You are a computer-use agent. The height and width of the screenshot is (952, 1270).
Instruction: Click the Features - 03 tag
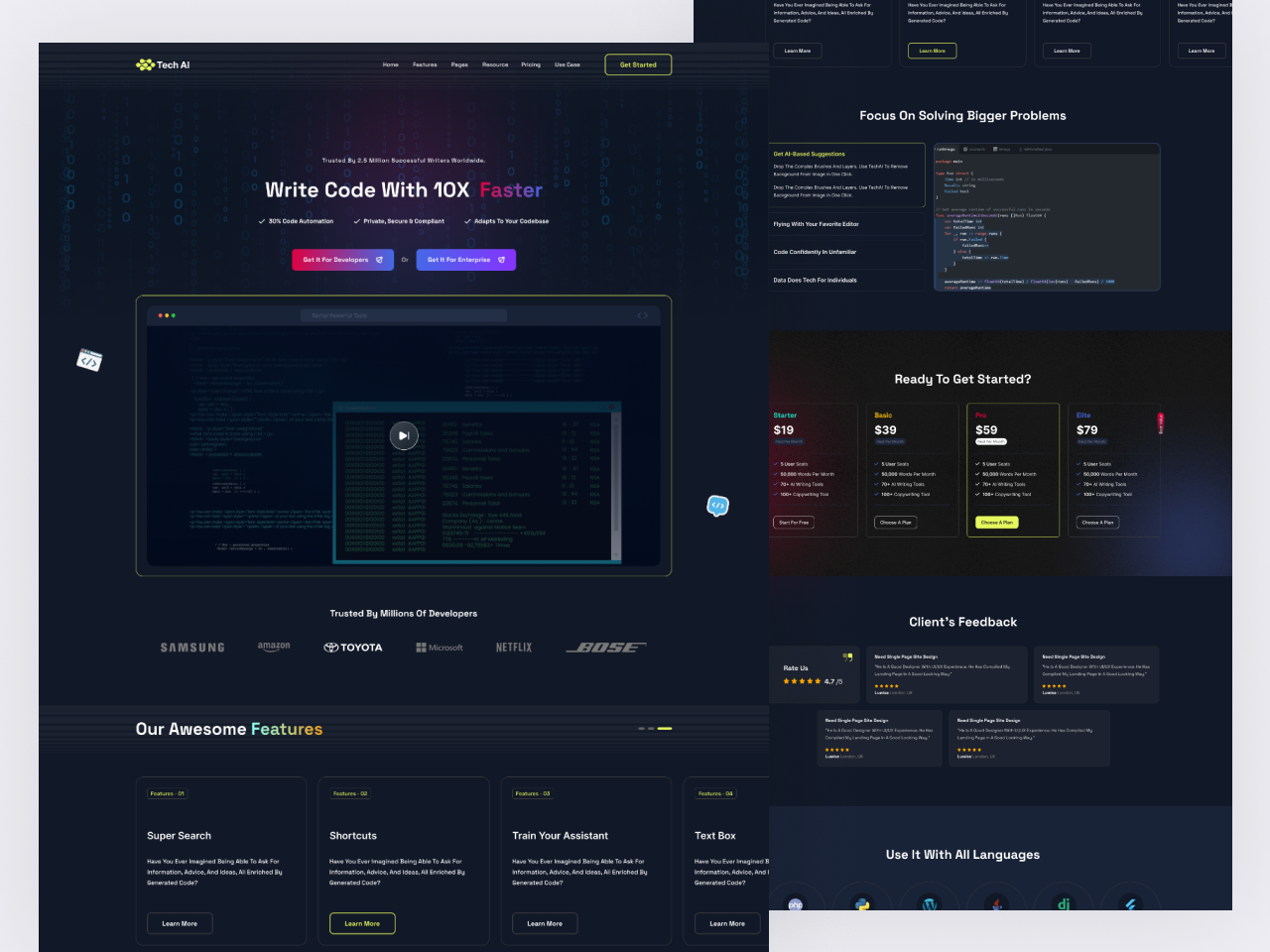pyautogui.click(x=533, y=793)
